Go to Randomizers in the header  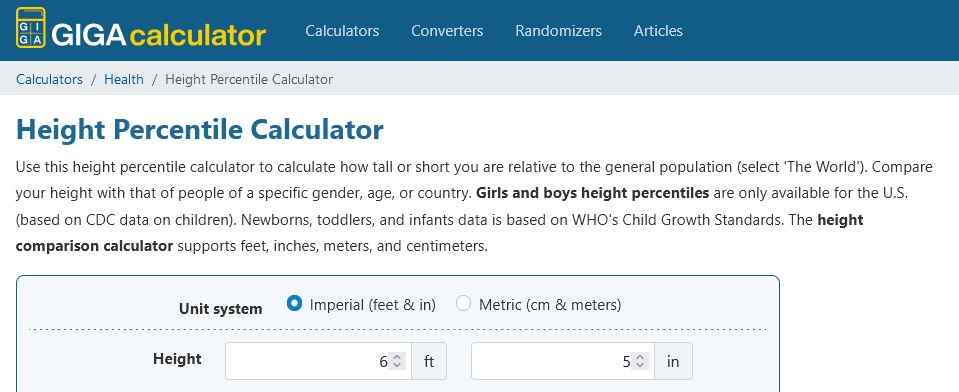[558, 31]
